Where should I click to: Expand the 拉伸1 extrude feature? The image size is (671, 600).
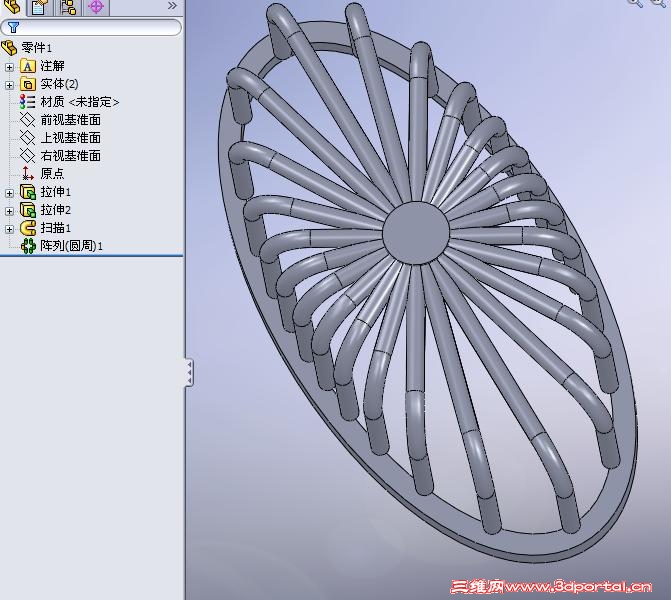pyautogui.click(x=9, y=193)
